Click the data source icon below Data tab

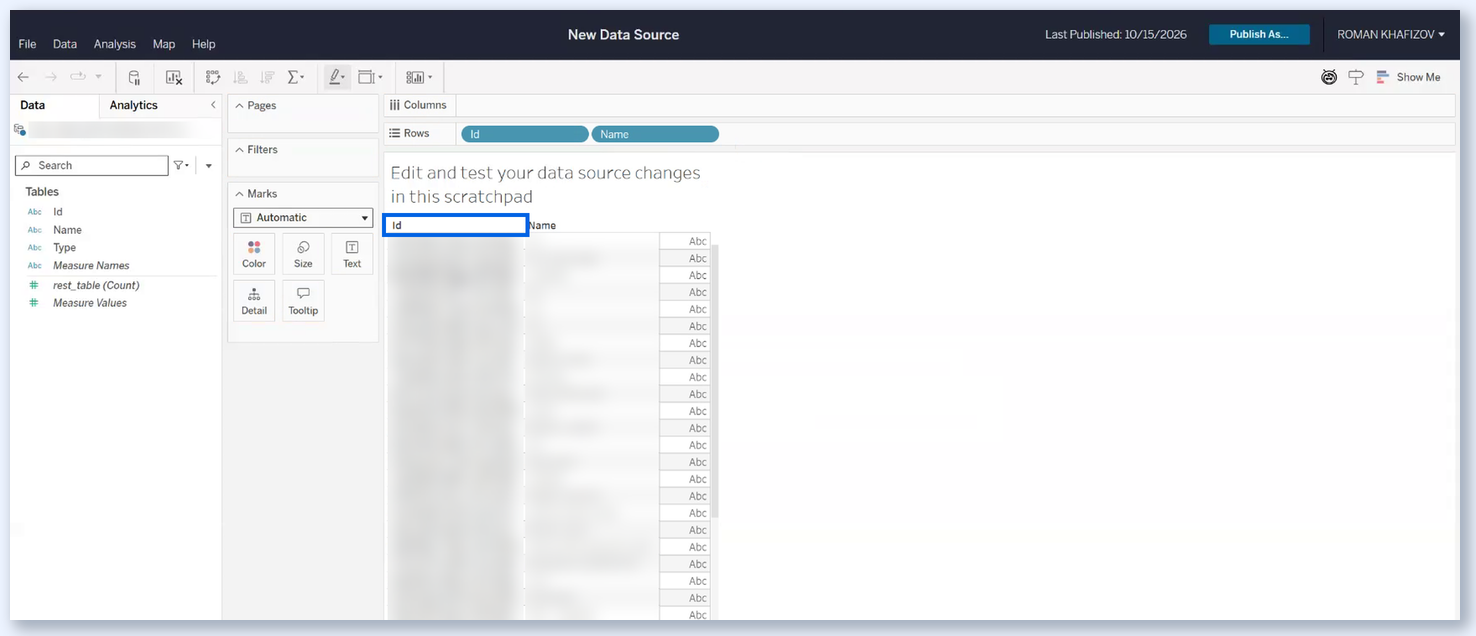19,129
